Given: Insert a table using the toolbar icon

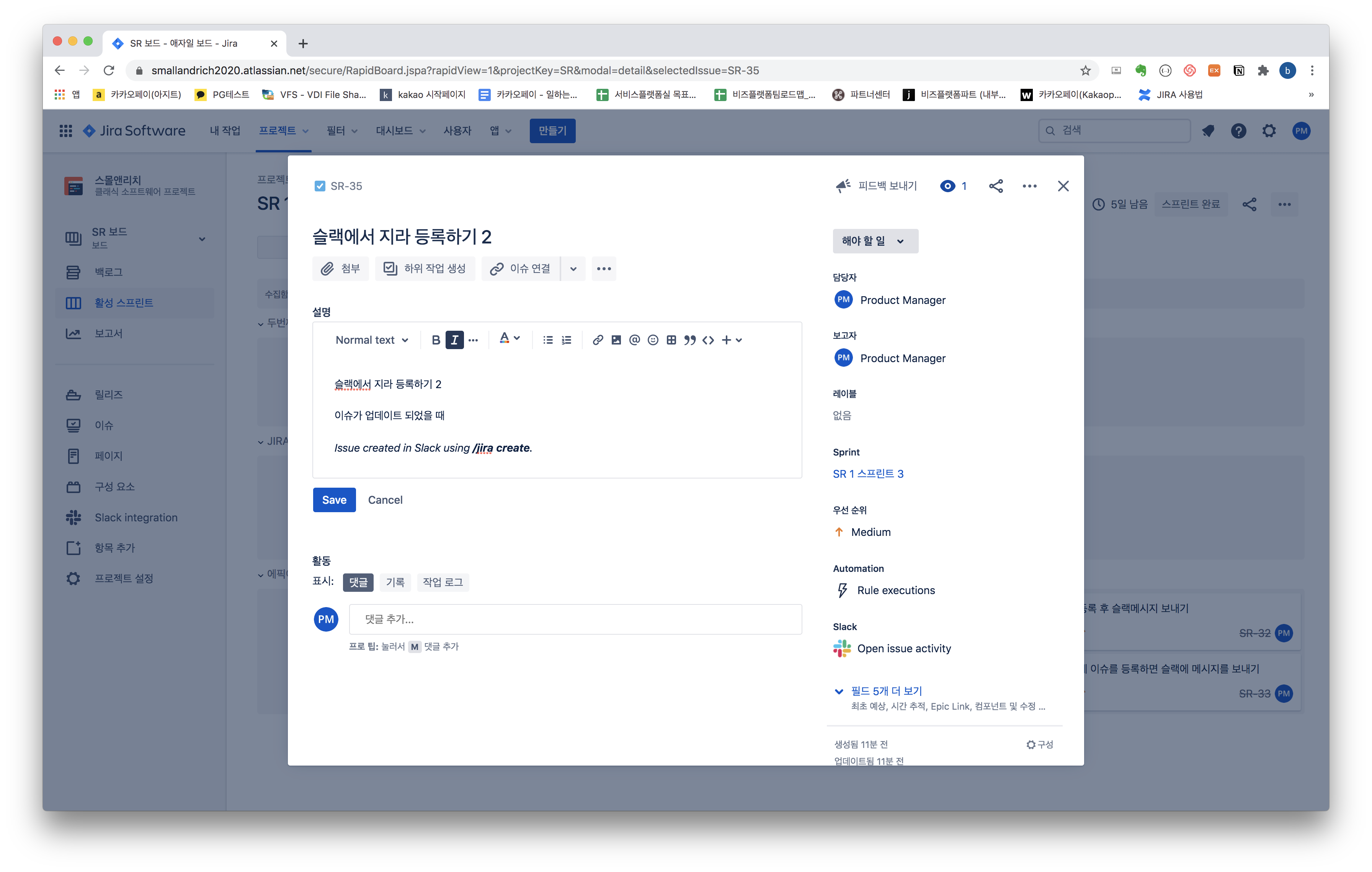Looking at the screenshot, I should pos(671,340).
